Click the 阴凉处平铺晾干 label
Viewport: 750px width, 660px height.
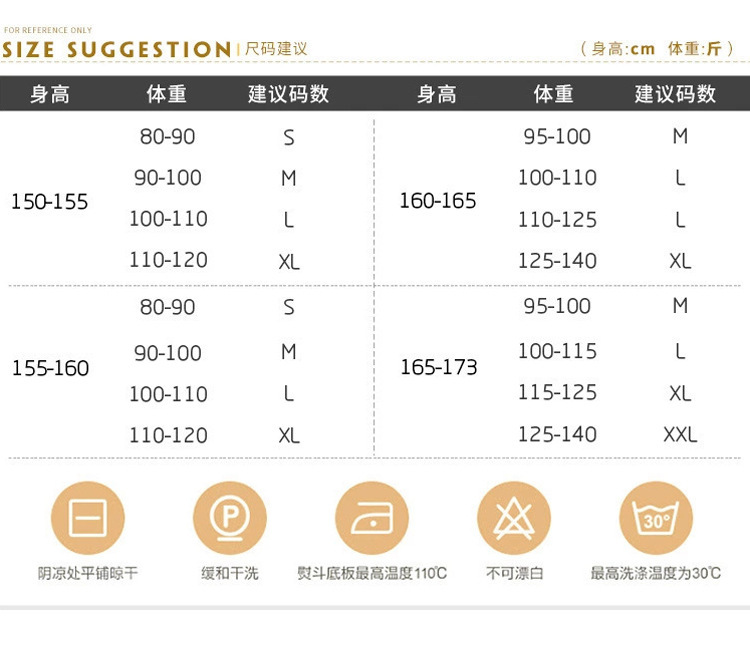tap(88, 574)
